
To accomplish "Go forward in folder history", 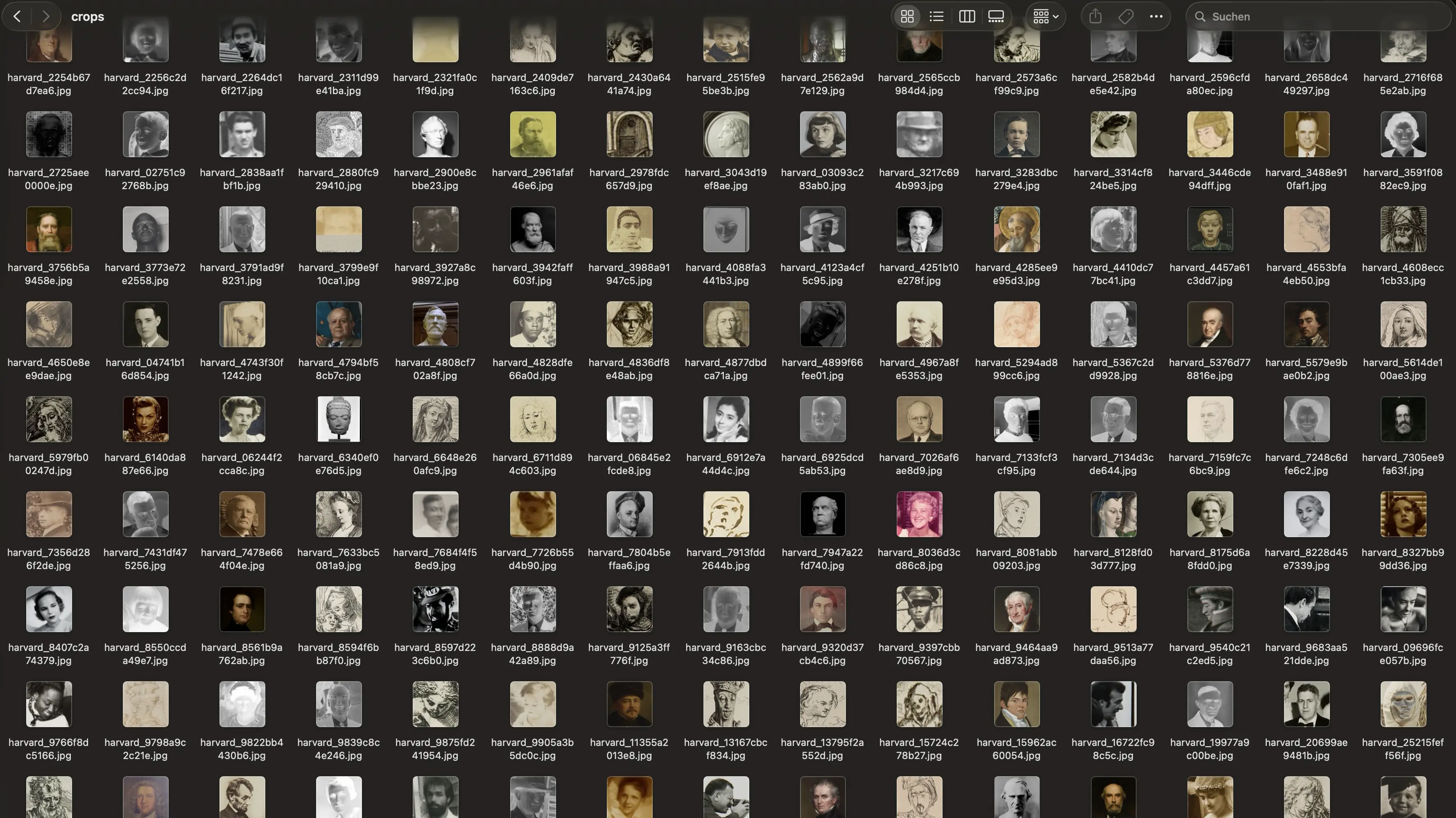I will (x=46, y=16).
